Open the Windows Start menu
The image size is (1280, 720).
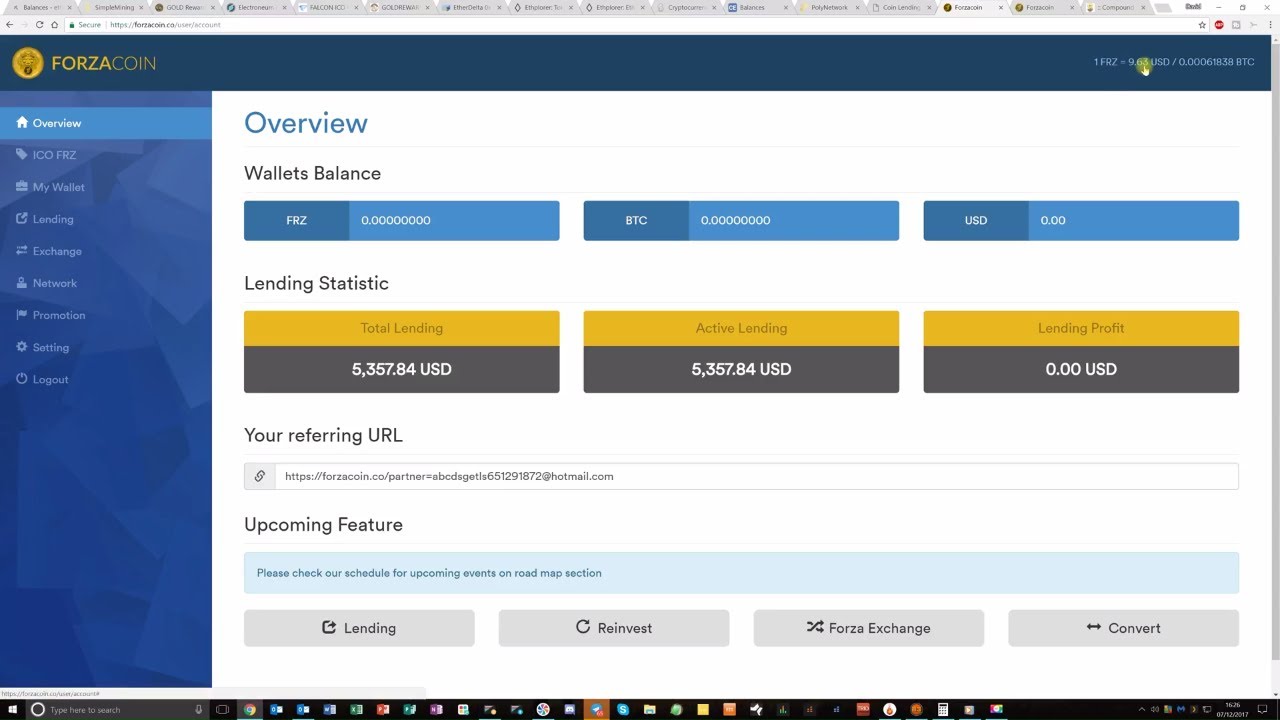coord(11,710)
